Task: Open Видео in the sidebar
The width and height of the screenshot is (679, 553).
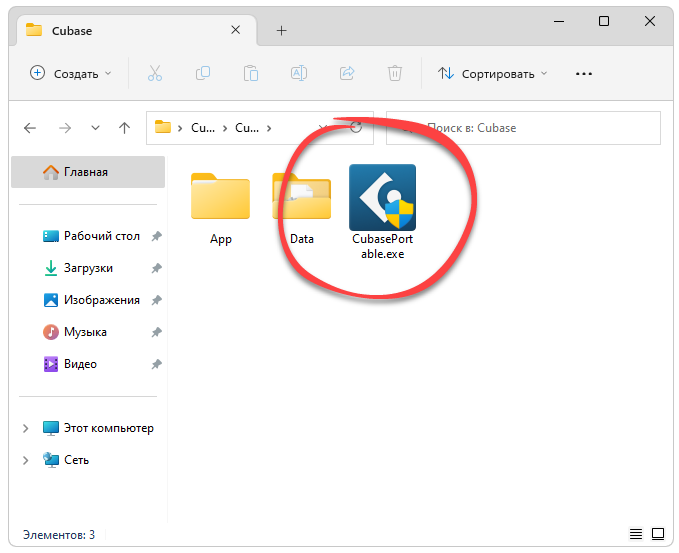Action: [69, 364]
